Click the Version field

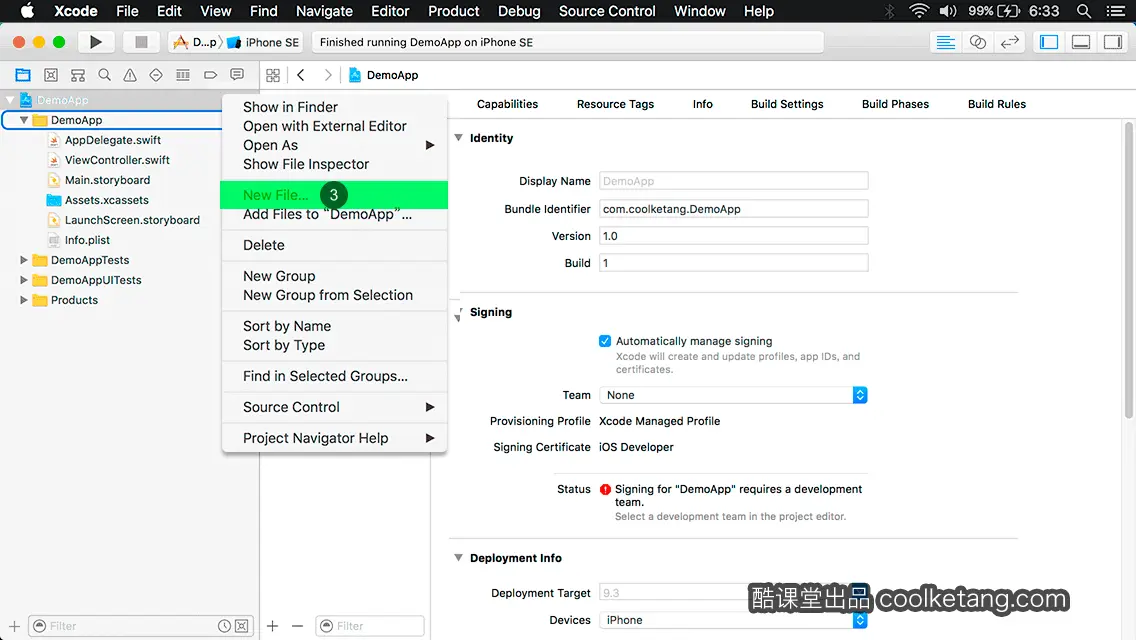point(733,236)
